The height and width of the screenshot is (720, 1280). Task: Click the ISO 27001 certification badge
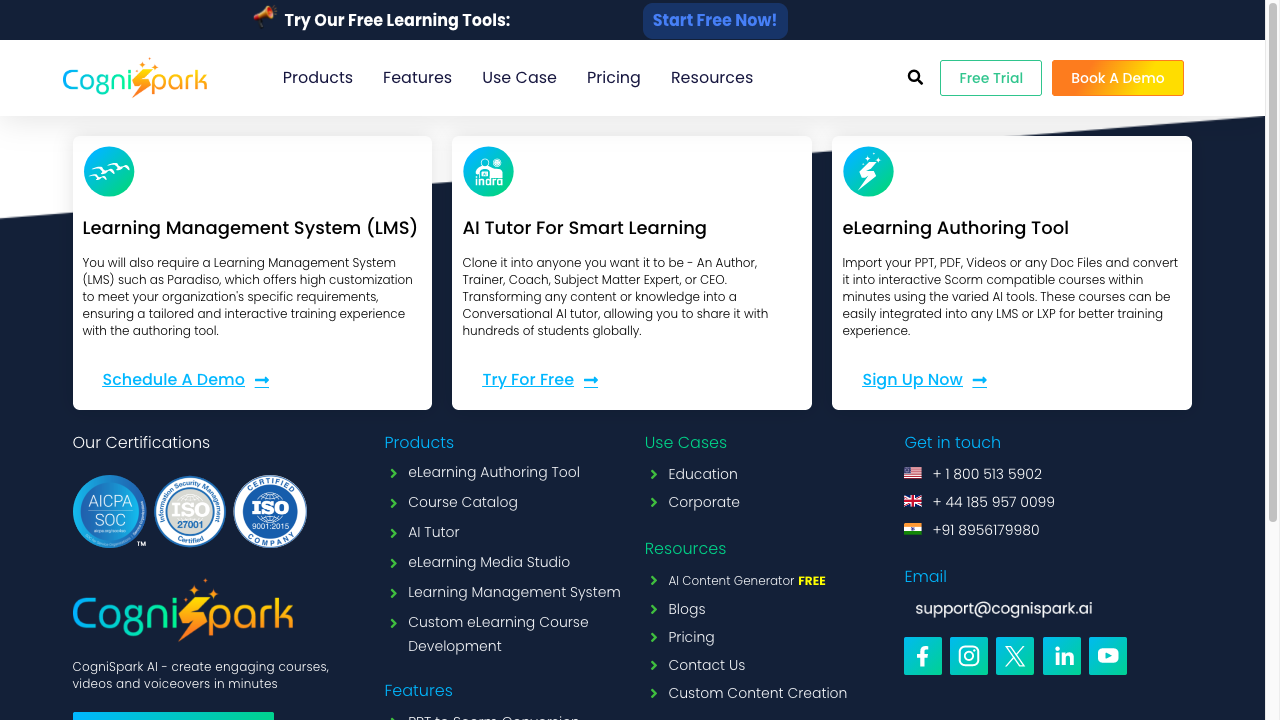point(190,511)
